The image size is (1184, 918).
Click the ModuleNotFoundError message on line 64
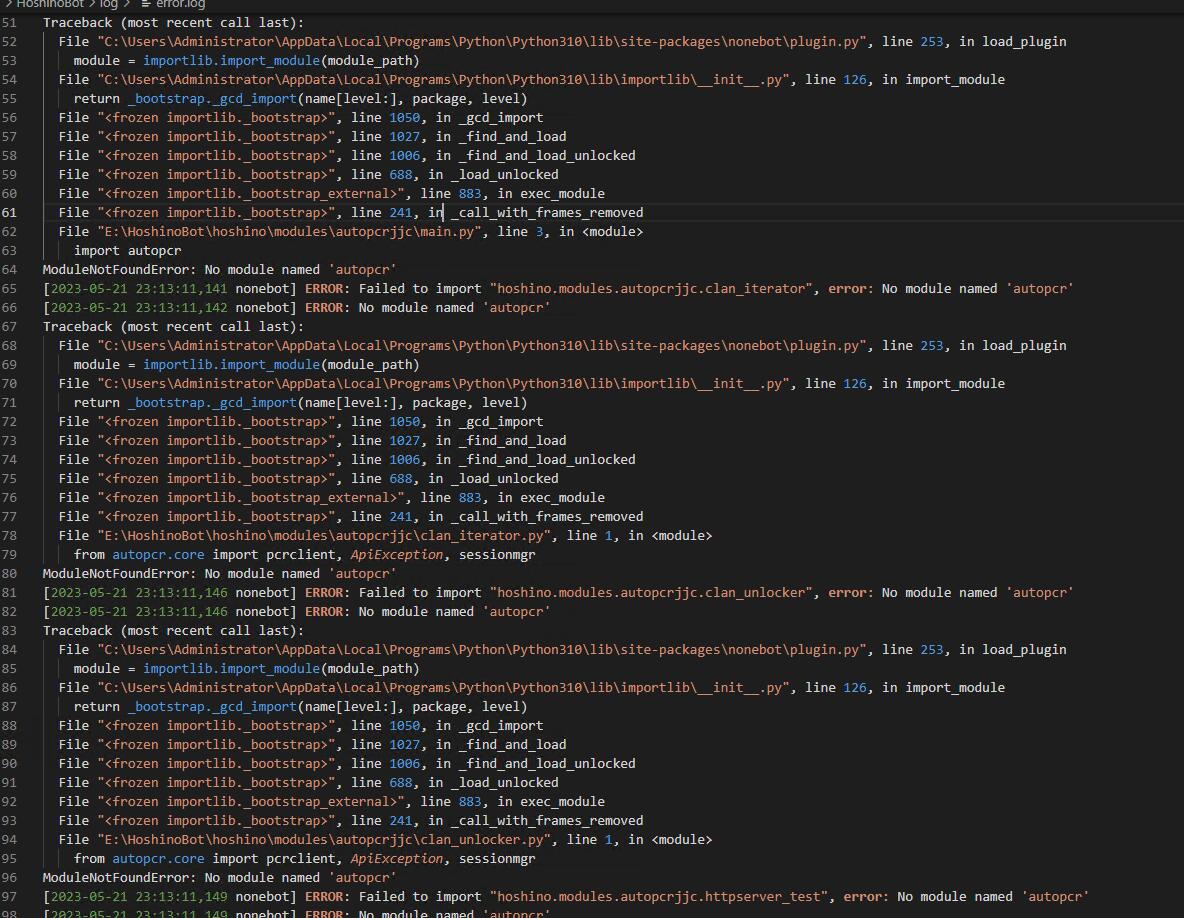pos(220,269)
